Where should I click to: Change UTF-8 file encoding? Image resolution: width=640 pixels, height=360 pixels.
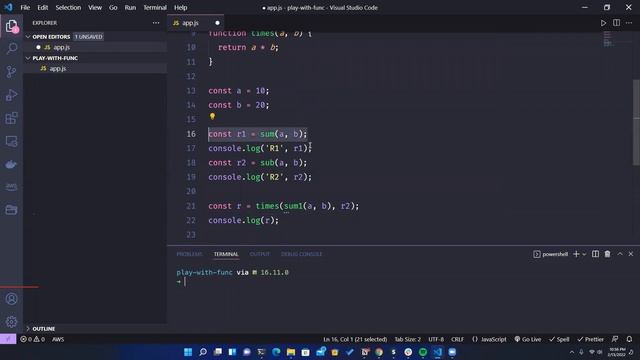[x=436, y=339]
